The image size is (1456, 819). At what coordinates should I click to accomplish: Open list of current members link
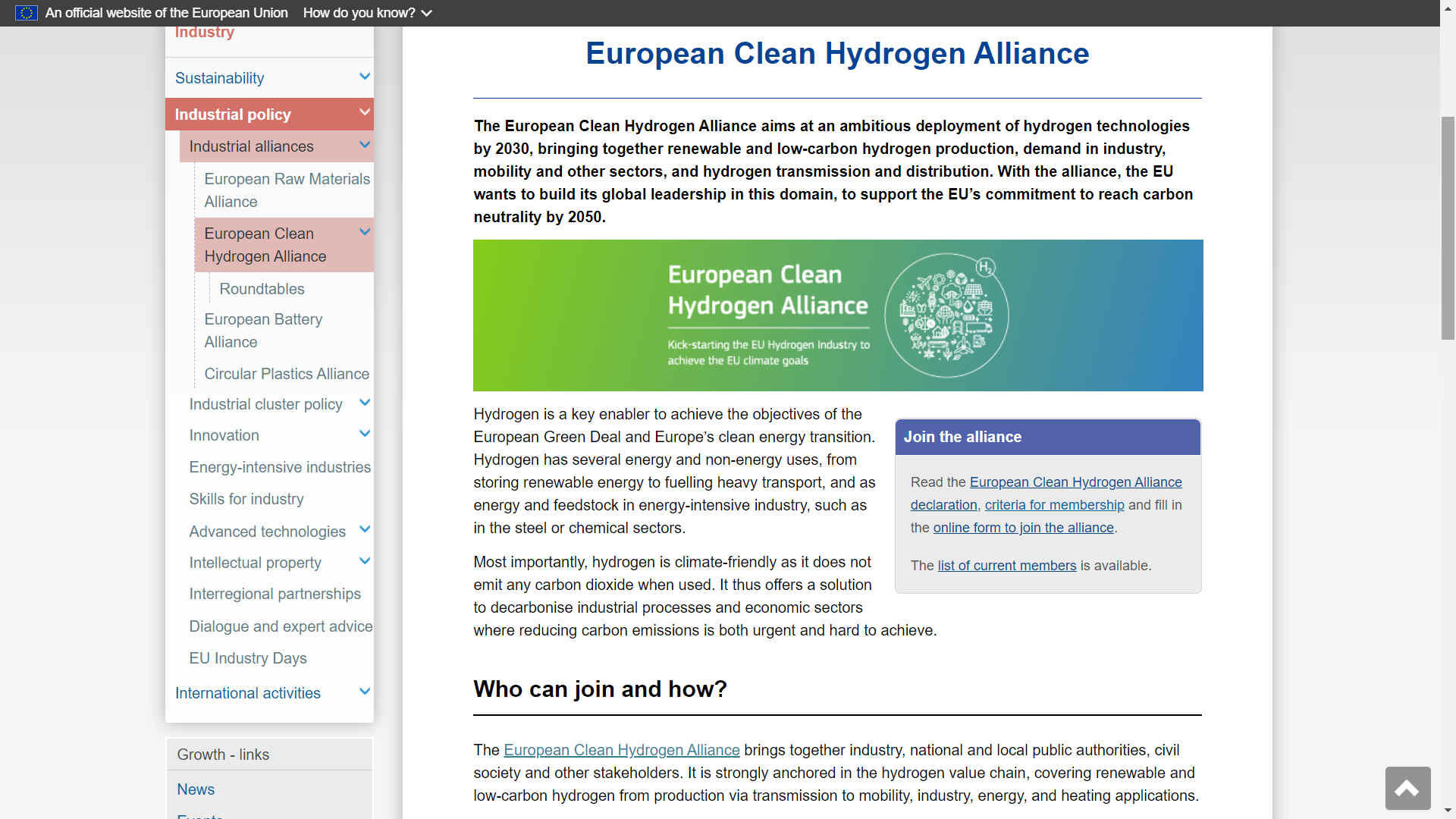pyautogui.click(x=1006, y=566)
